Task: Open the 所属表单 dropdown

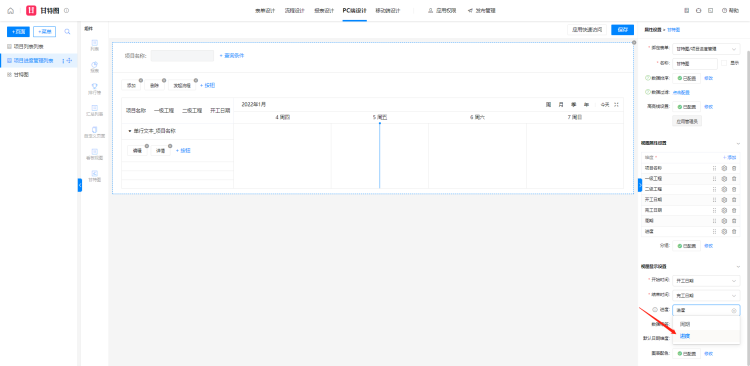Action: (706, 49)
